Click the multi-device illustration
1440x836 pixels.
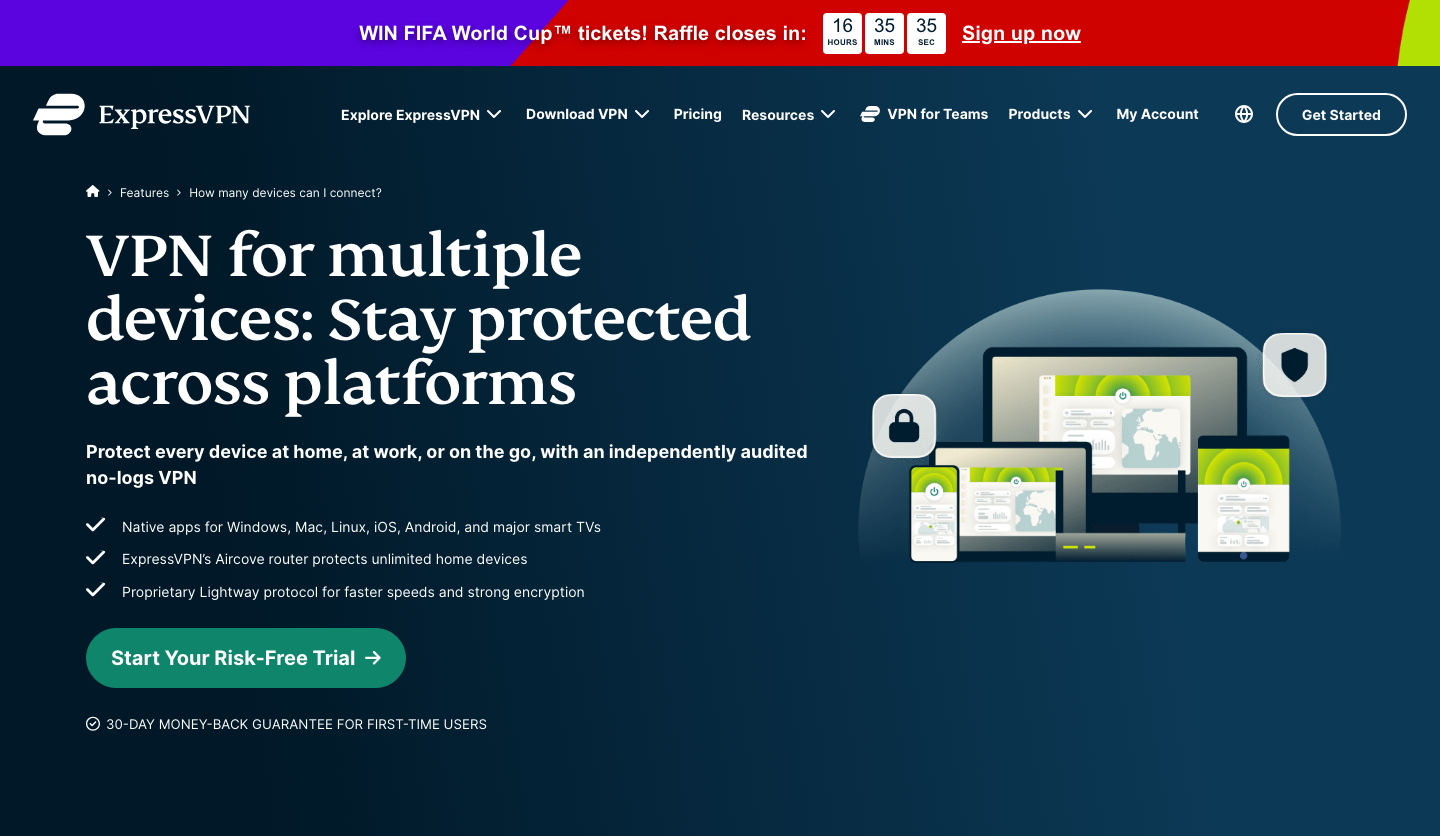coord(1099,427)
